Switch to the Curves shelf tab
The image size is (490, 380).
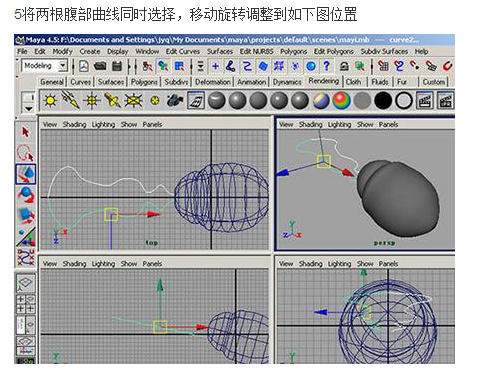click(80, 82)
